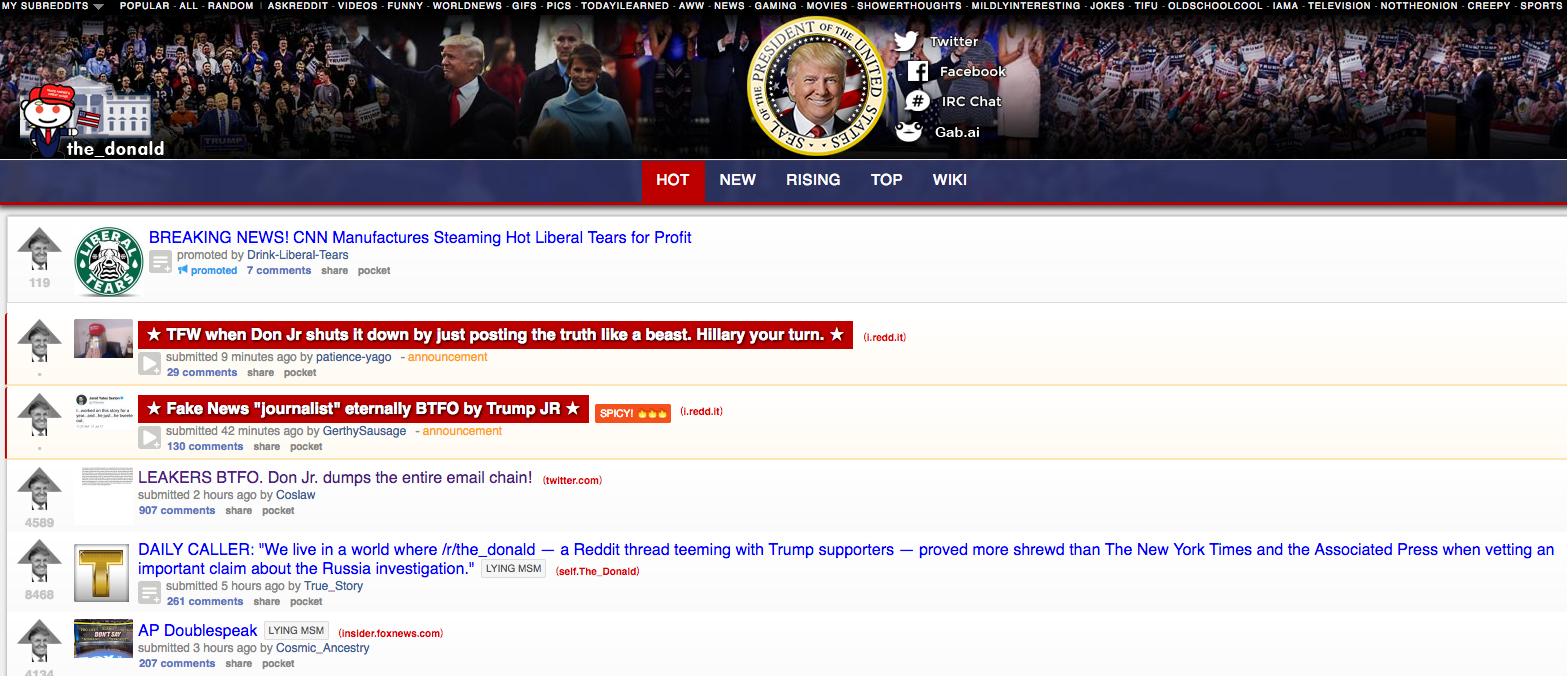Open the IRC Chat hashtag icon
The width and height of the screenshot is (1567, 676).
point(917,101)
